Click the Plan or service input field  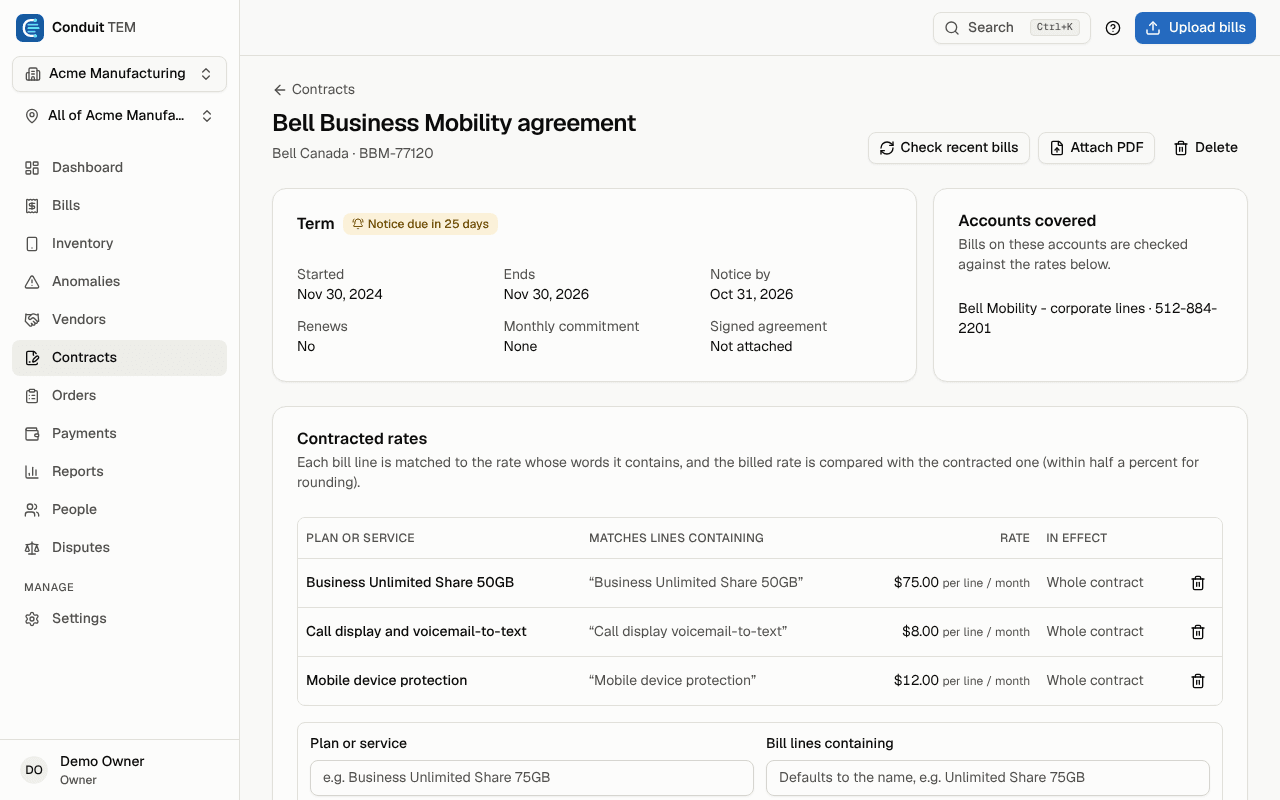[532, 778]
